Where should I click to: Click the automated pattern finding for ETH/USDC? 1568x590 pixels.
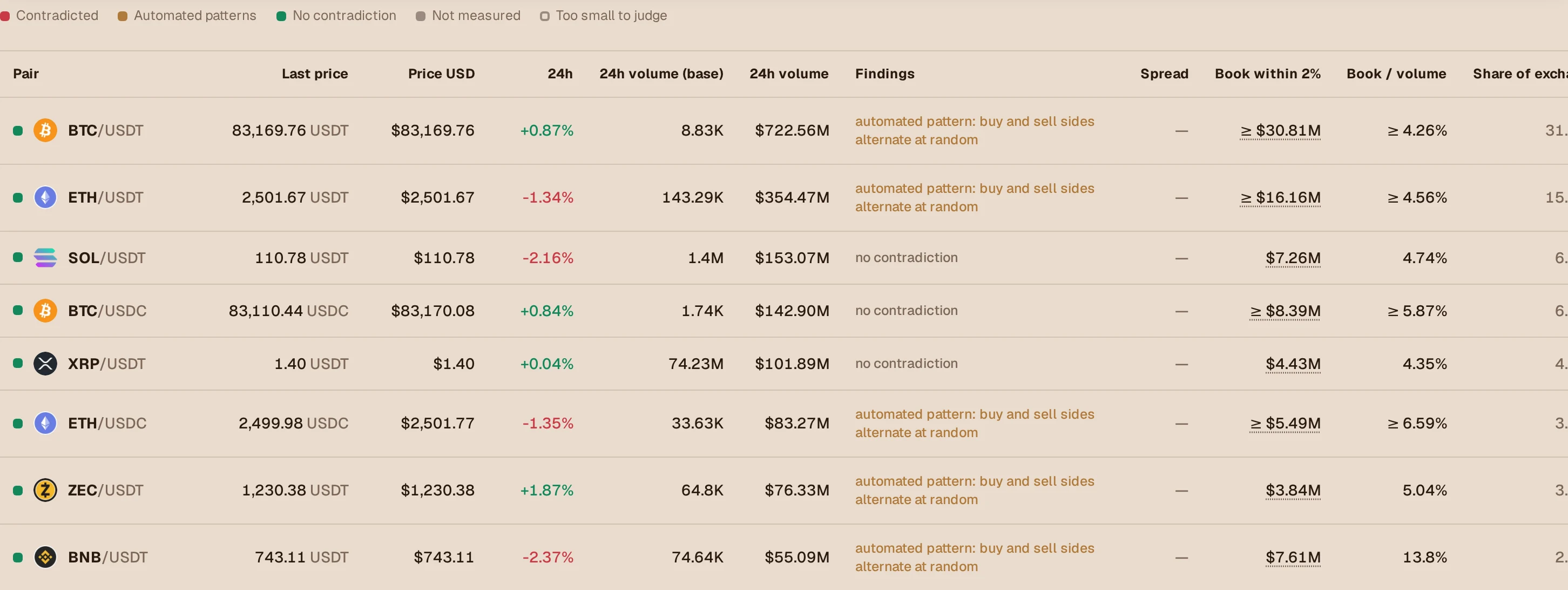point(975,423)
